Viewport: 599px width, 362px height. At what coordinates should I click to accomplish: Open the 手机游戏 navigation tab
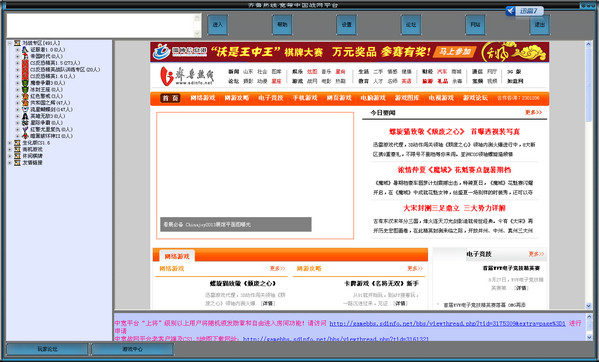pos(305,98)
